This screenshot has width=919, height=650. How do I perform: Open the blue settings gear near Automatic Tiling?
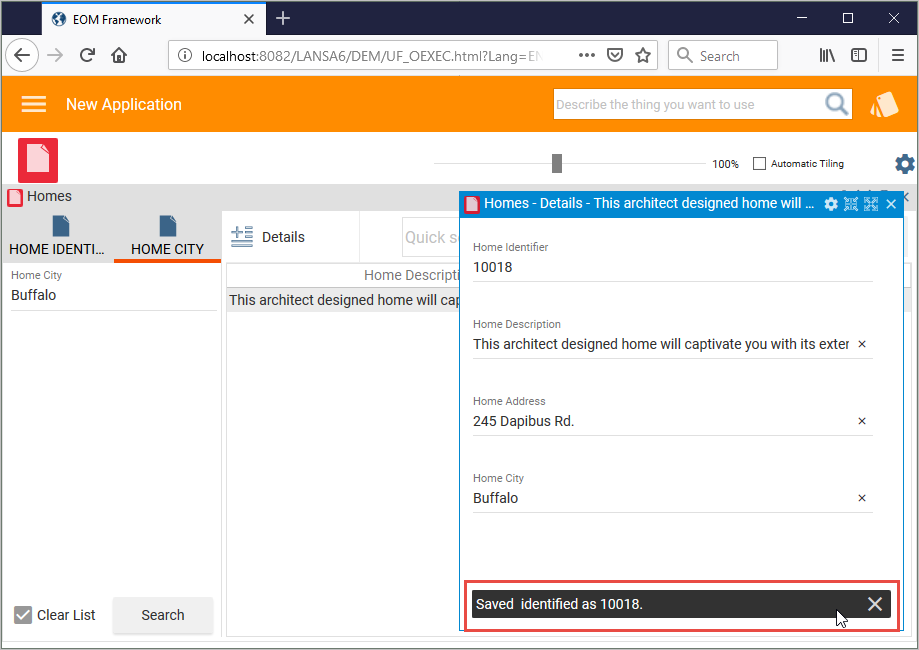(904, 164)
